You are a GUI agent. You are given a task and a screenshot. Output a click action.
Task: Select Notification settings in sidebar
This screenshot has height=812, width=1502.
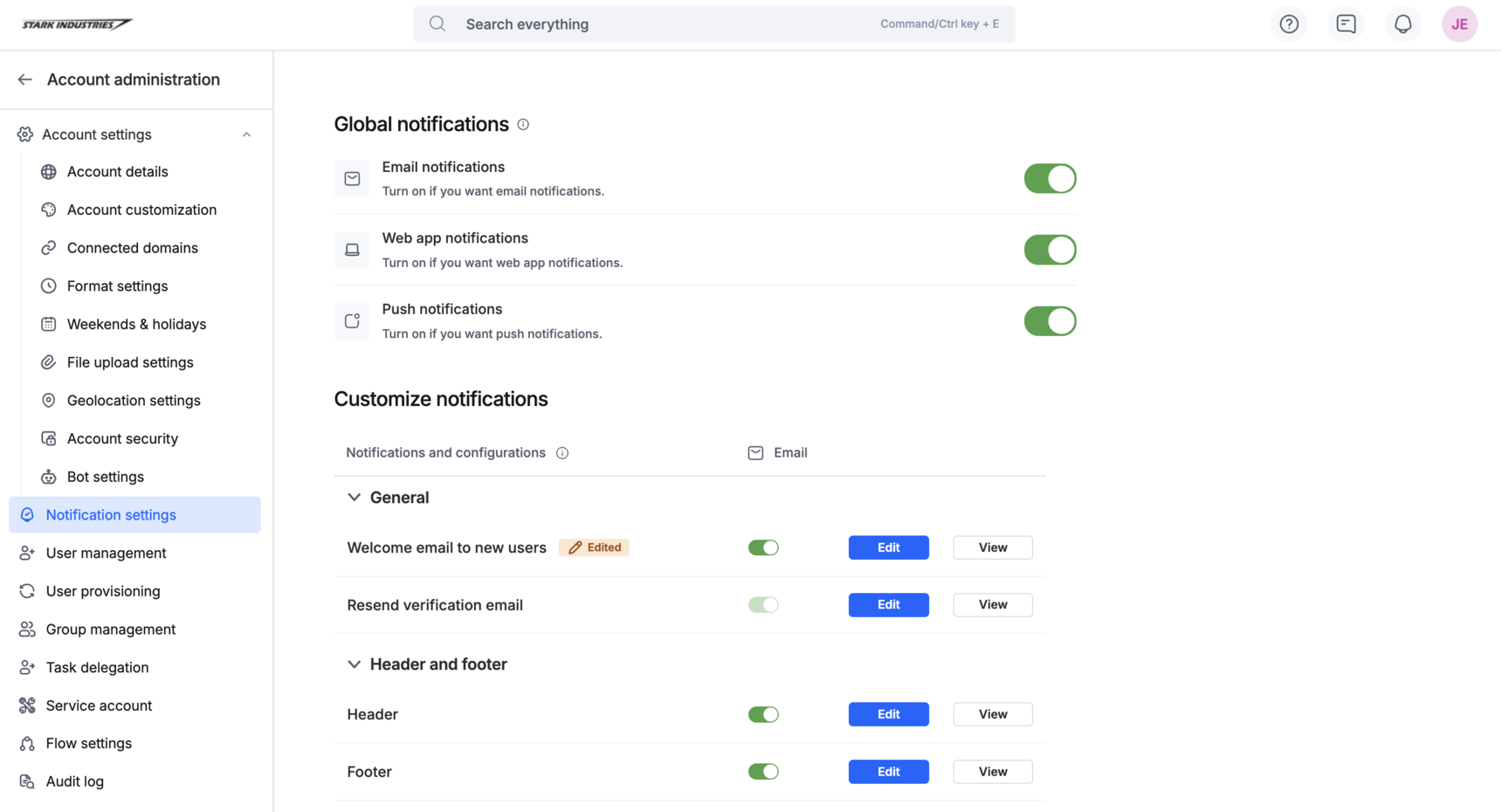click(x=134, y=515)
